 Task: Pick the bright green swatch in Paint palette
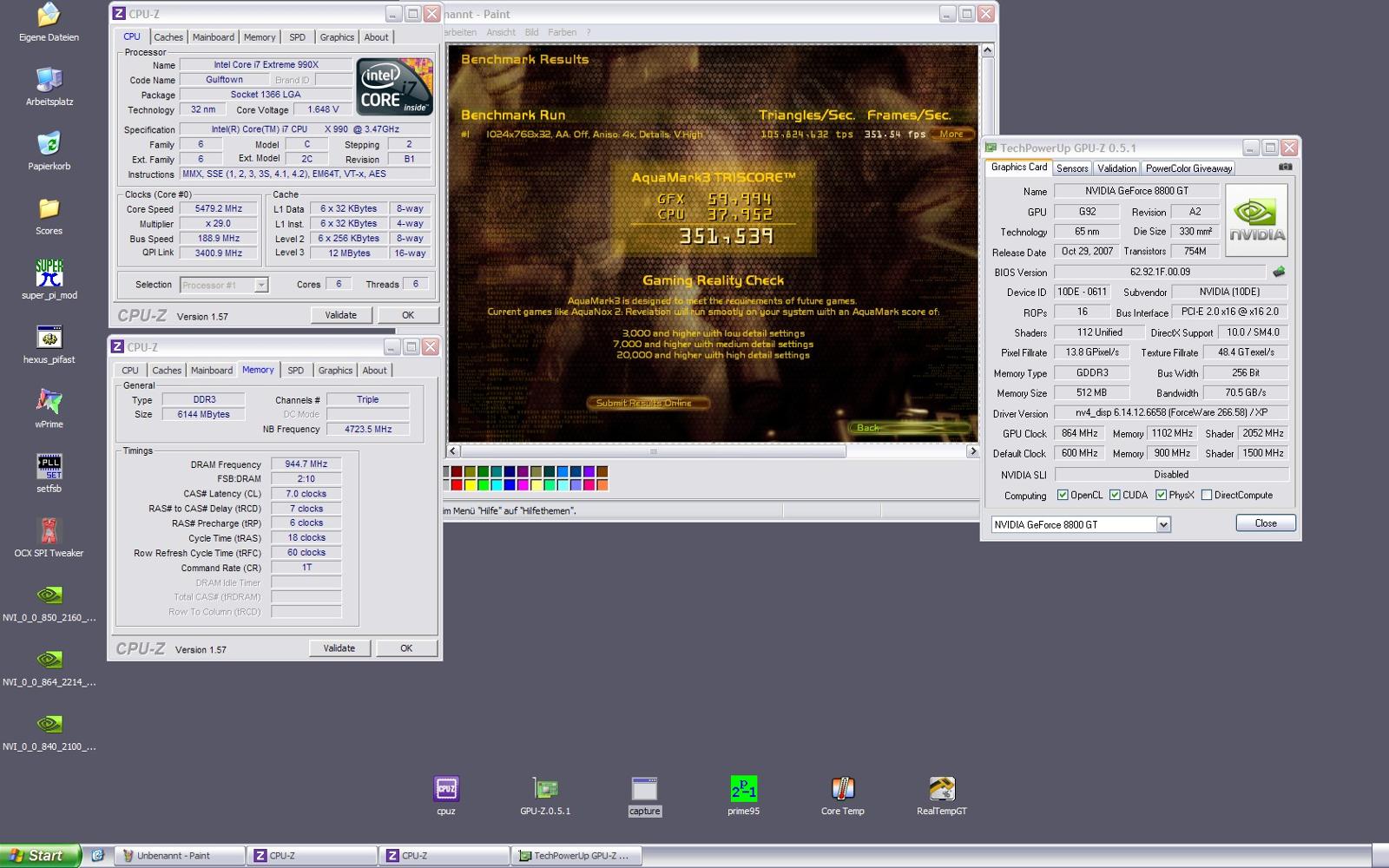point(483,484)
